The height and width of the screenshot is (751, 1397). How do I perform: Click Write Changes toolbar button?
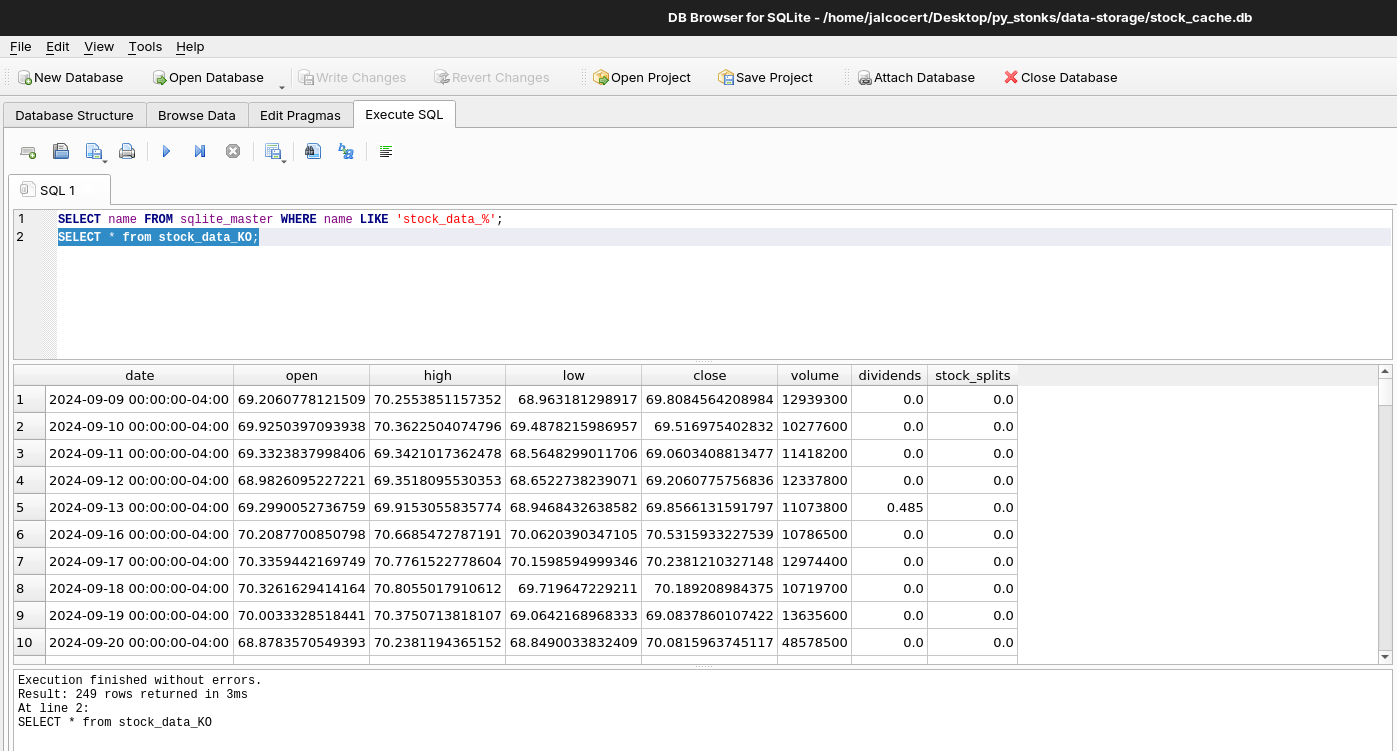click(352, 77)
